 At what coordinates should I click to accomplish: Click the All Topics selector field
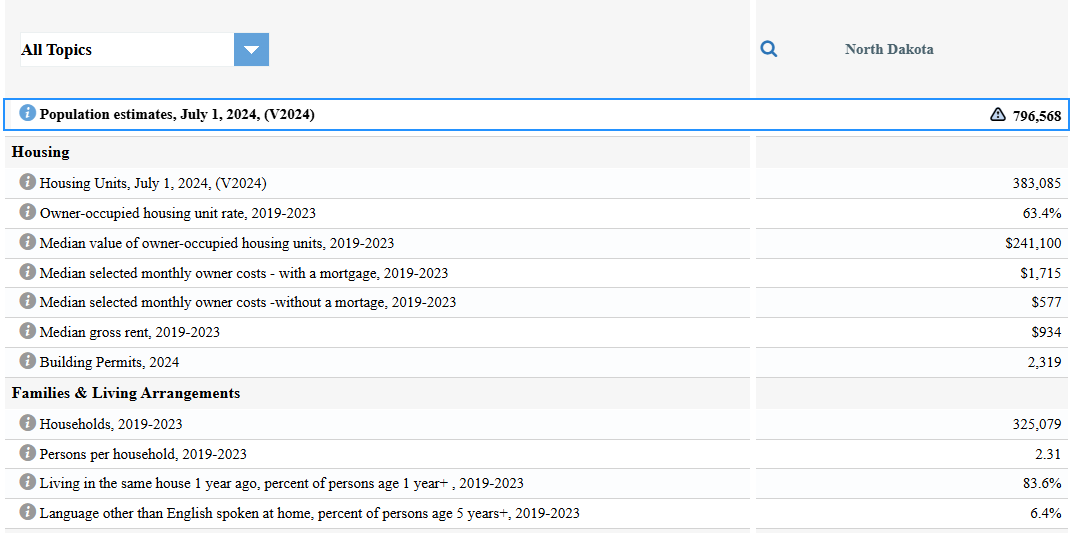tap(126, 50)
